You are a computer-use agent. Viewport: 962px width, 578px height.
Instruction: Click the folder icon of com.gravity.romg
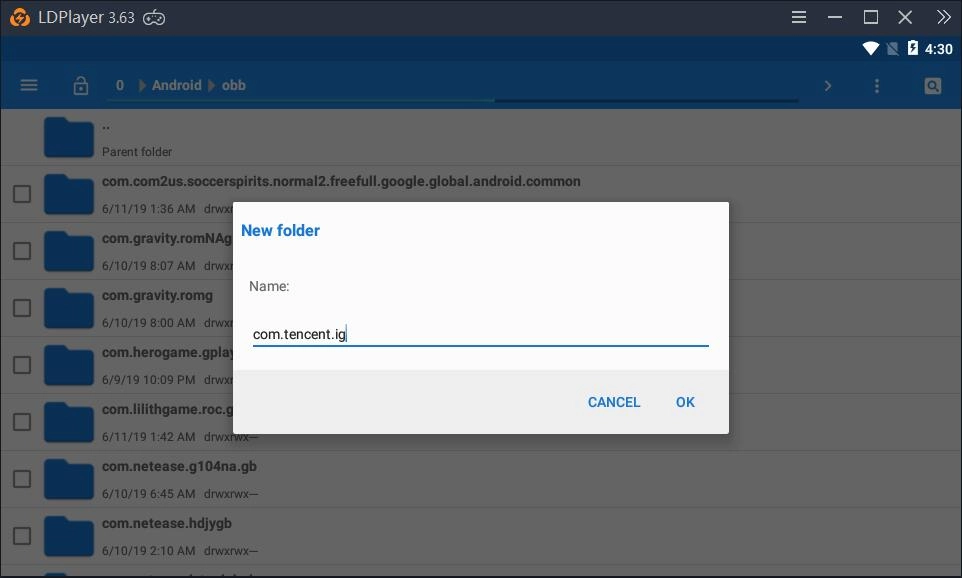point(68,308)
